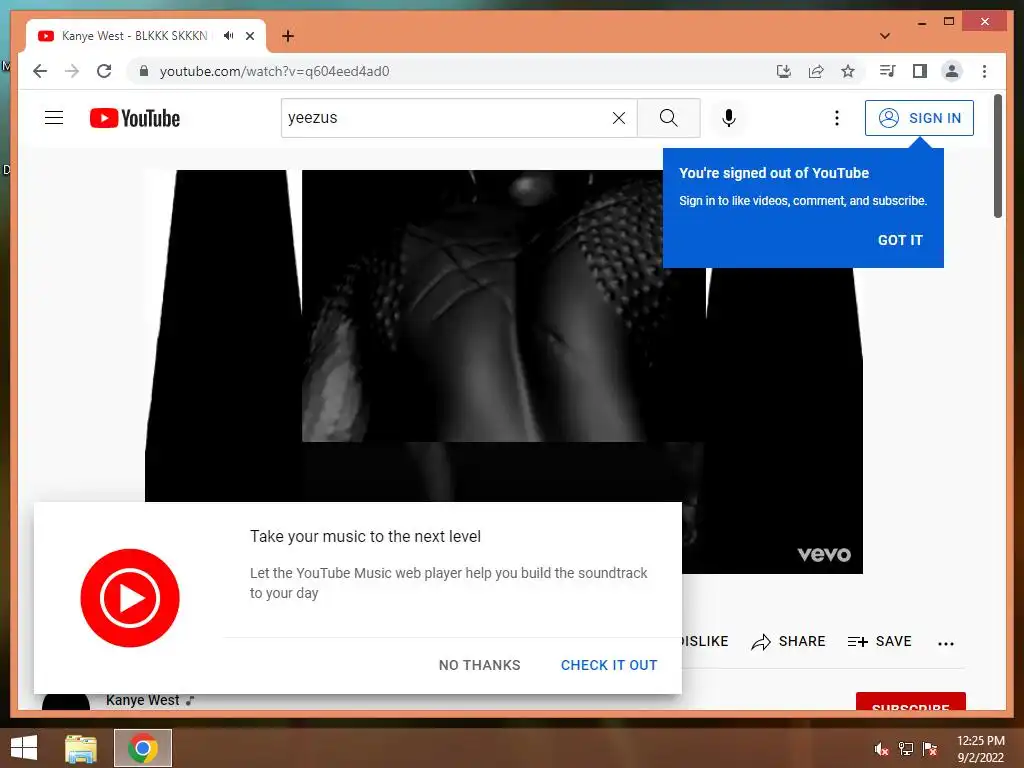Share this page via address bar icon
Viewport: 1024px width, 768px height.
point(816,71)
